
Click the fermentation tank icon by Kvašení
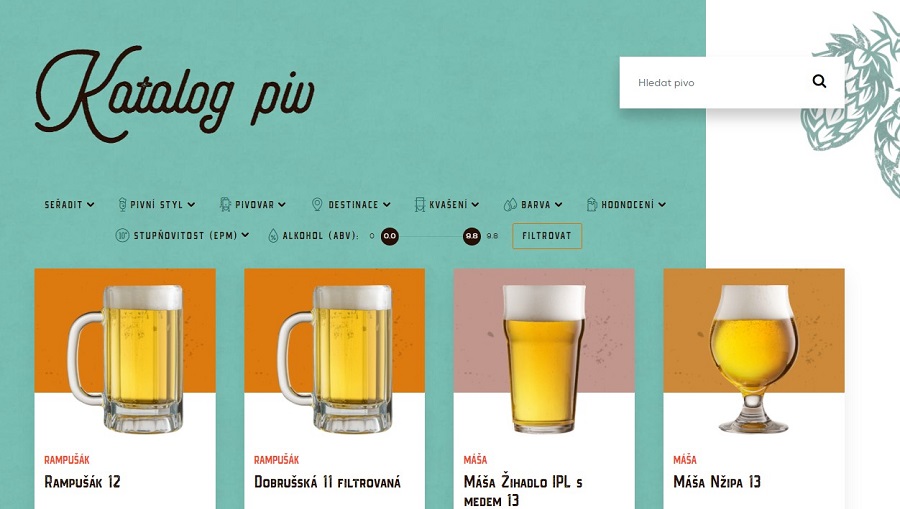(420, 204)
